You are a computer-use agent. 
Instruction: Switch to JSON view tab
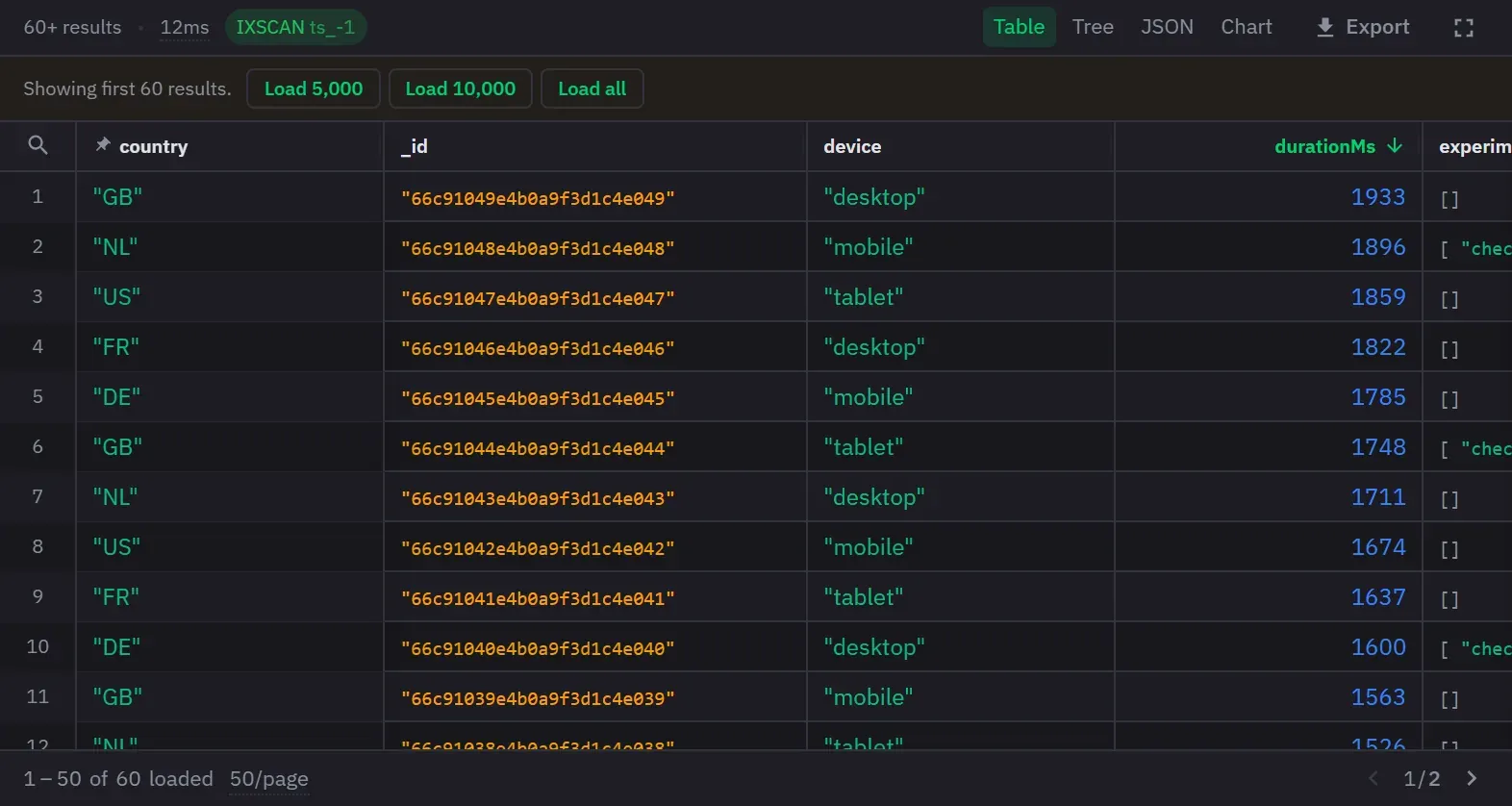coord(1167,27)
